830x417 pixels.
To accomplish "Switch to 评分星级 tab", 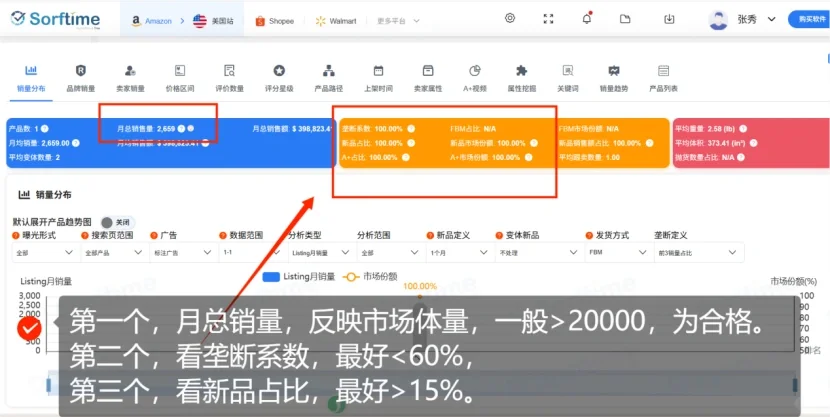I will click(279, 79).
